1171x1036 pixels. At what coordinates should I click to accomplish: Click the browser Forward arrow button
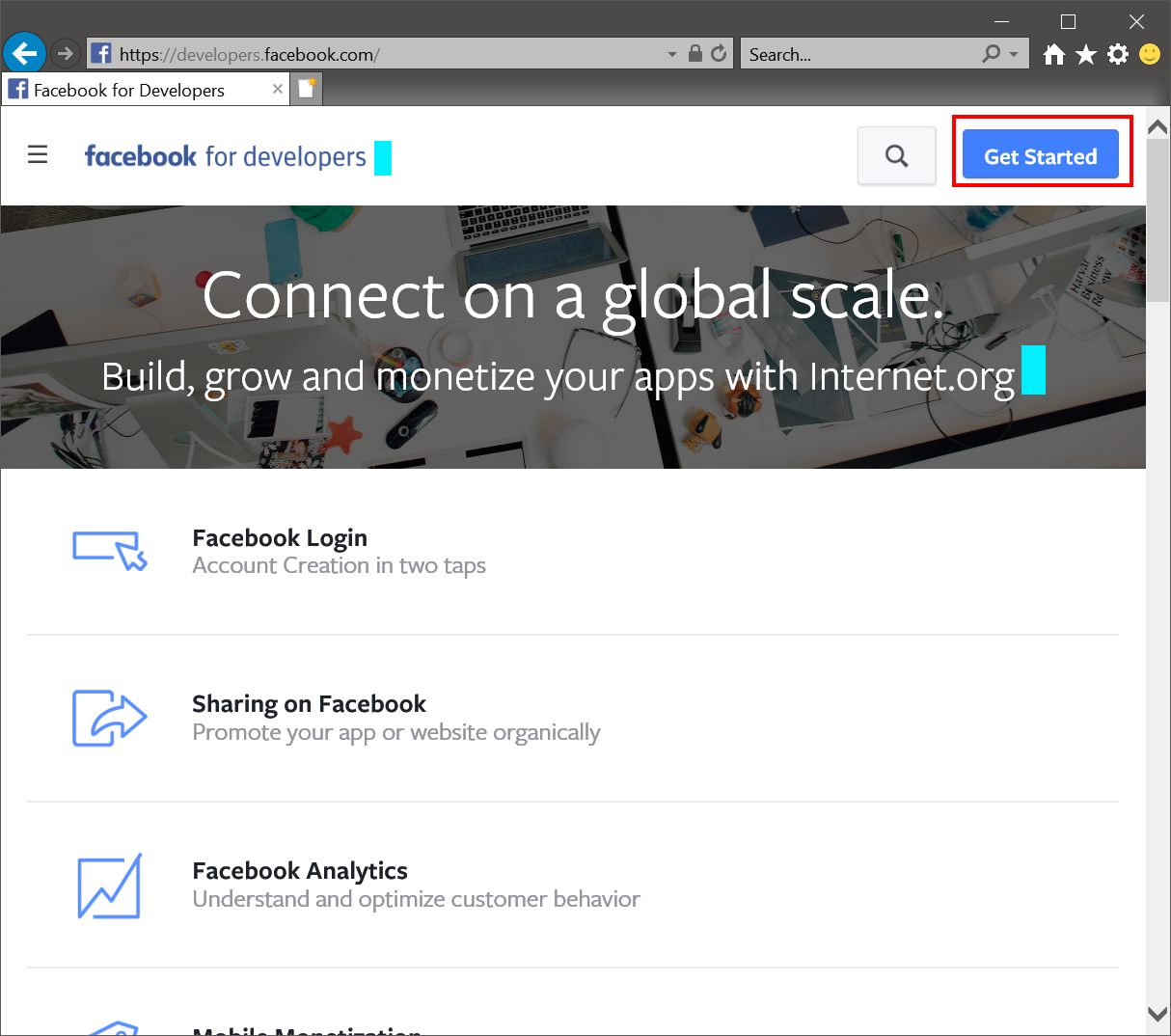(x=65, y=54)
